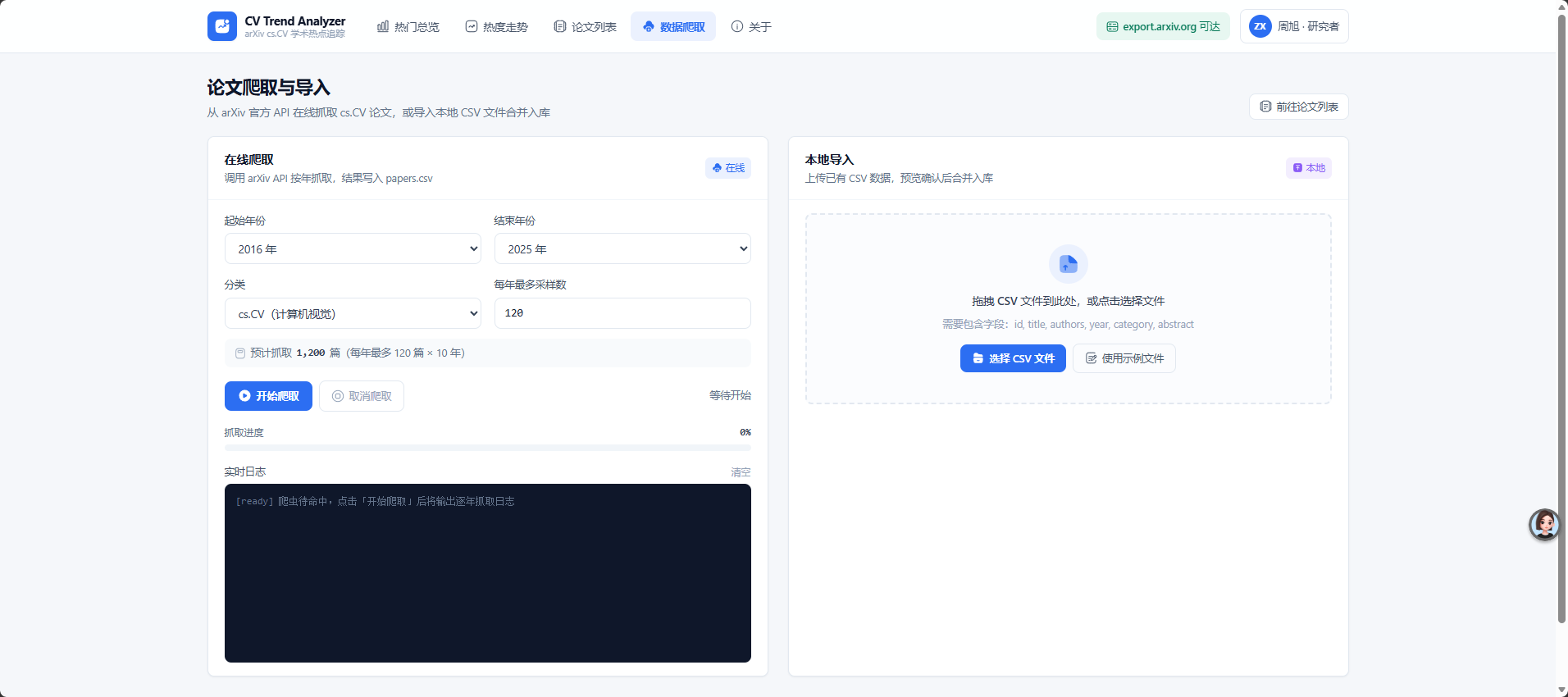Click 使用示例文件 button
This screenshot has height=697, width=1568.
click(x=1124, y=358)
